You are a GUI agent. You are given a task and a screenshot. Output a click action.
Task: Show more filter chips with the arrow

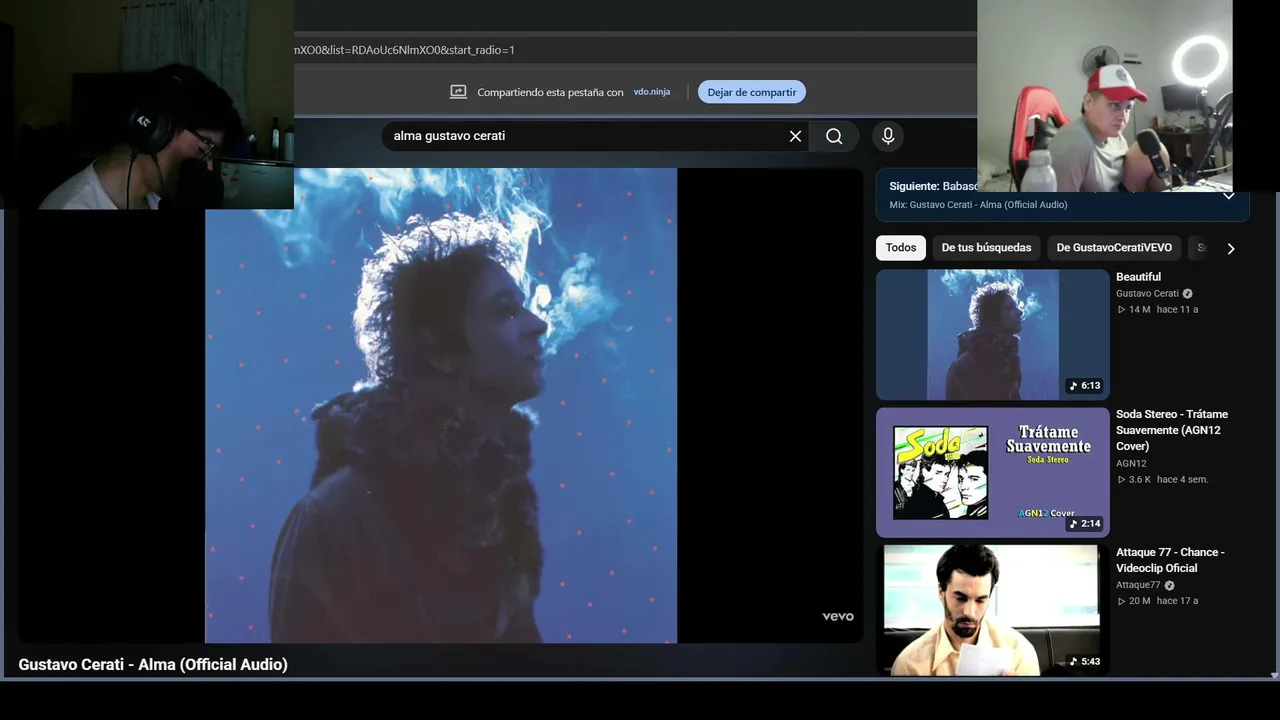point(1231,248)
